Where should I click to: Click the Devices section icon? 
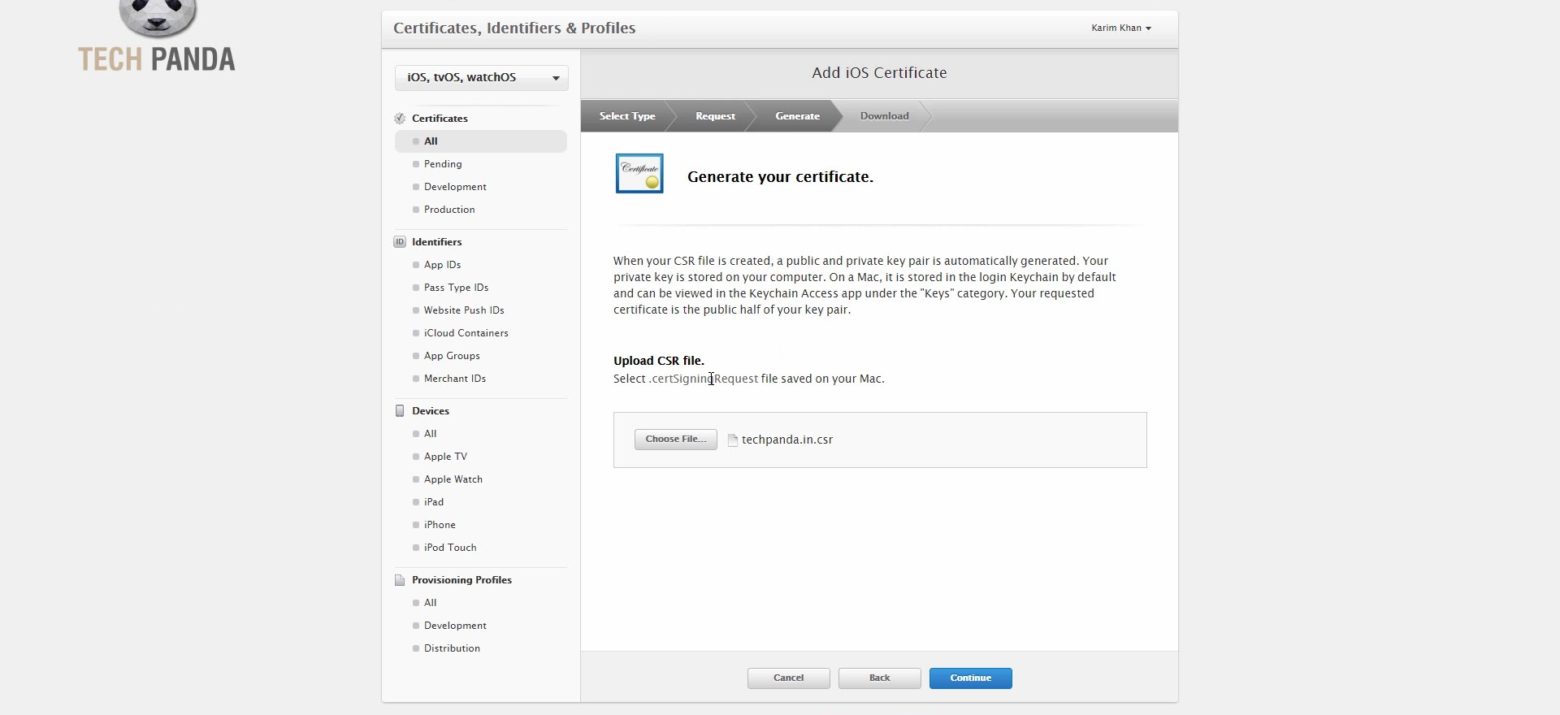point(400,411)
